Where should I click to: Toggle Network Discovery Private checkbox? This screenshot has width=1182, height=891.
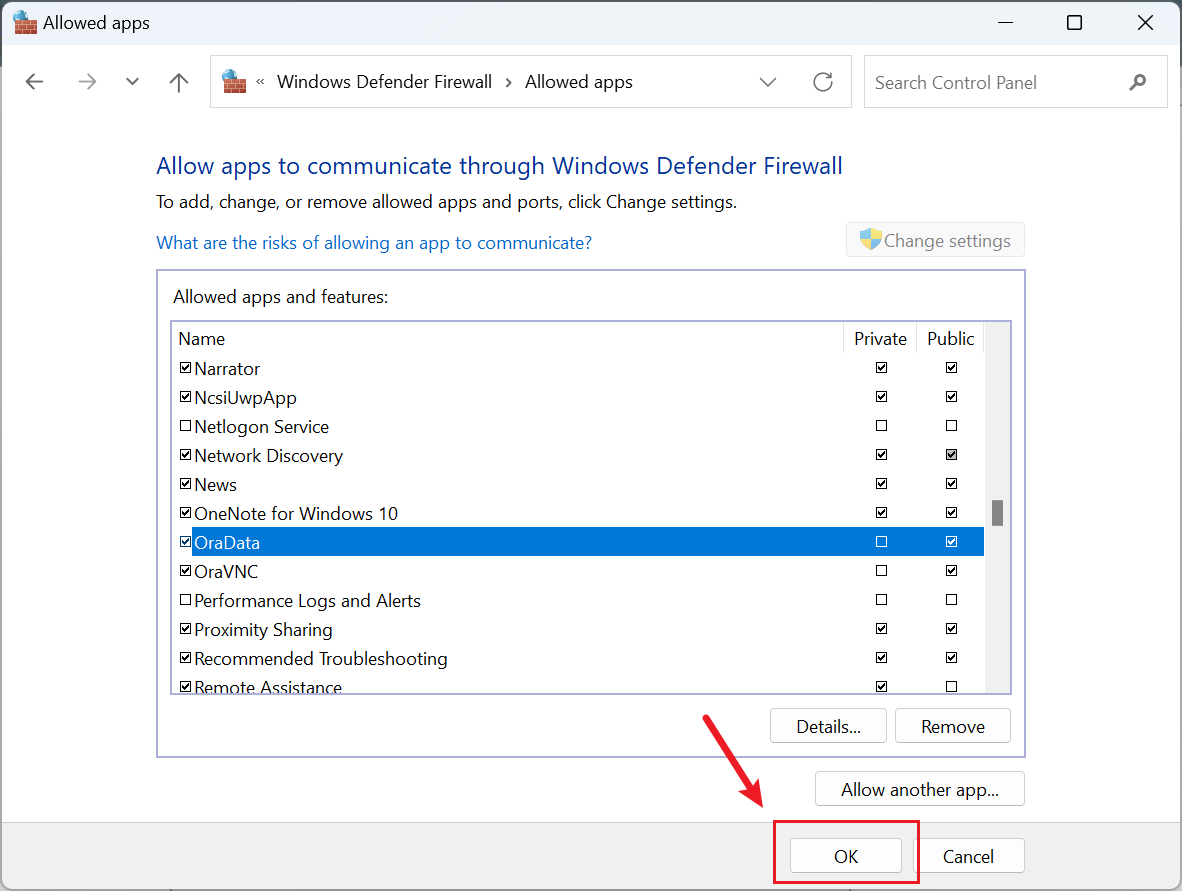[881, 455]
